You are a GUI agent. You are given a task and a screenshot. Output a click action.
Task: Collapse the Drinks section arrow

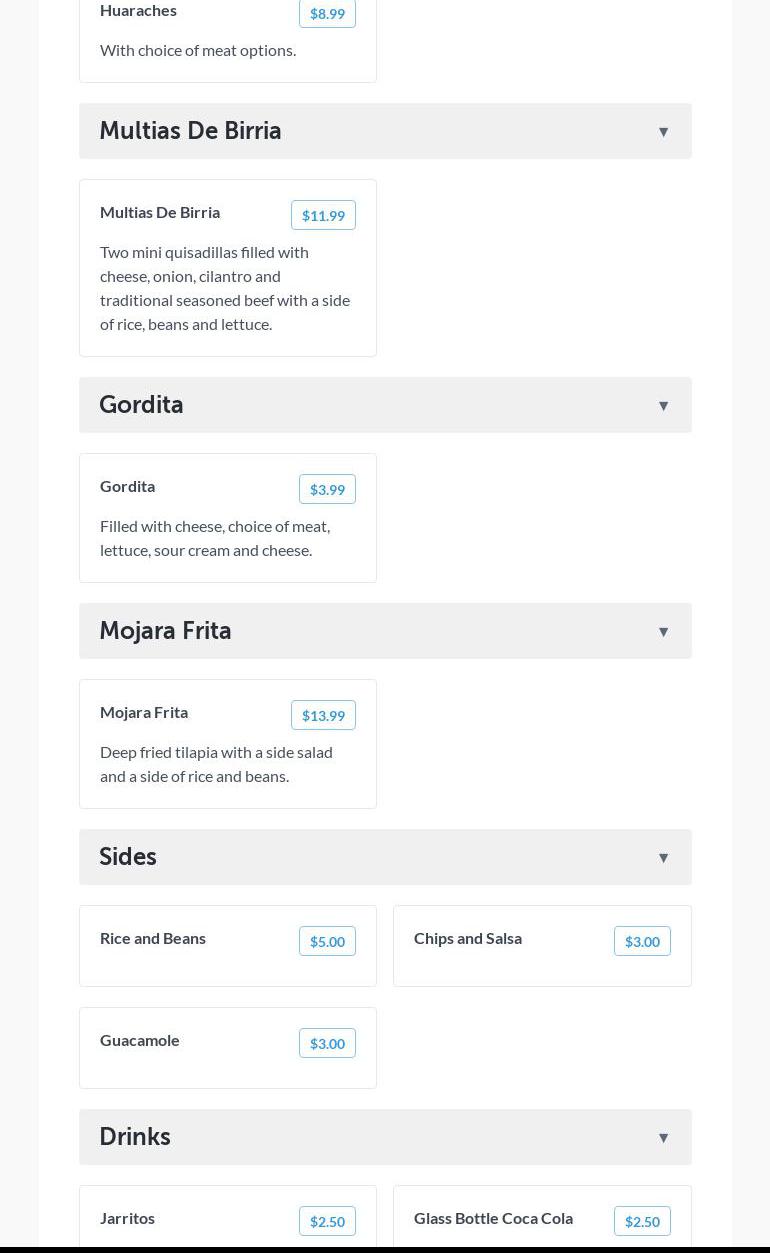pyautogui.click(x=663, y=1138)
